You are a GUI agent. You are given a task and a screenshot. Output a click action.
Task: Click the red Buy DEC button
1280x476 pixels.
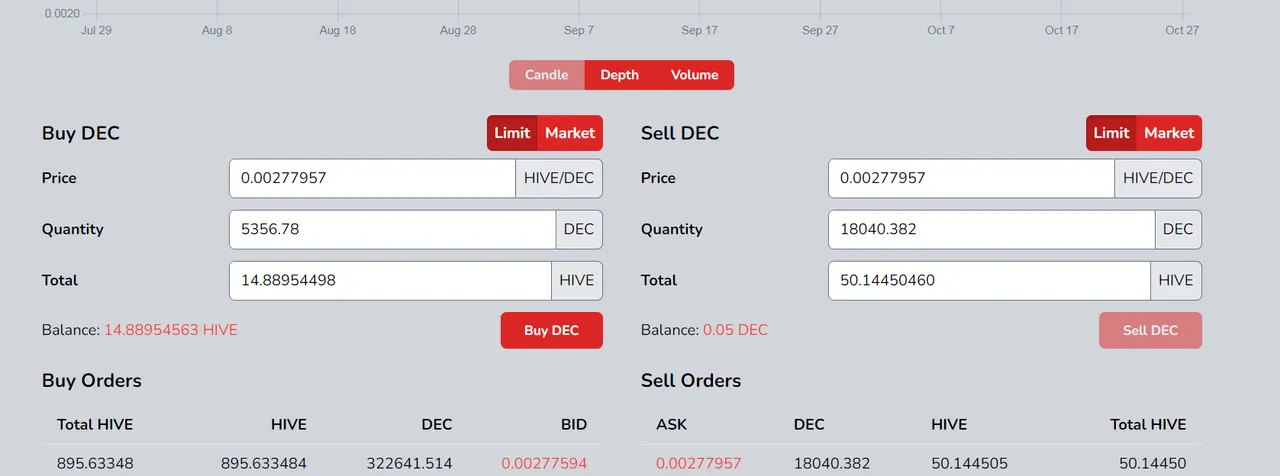(x=551, y=330)
